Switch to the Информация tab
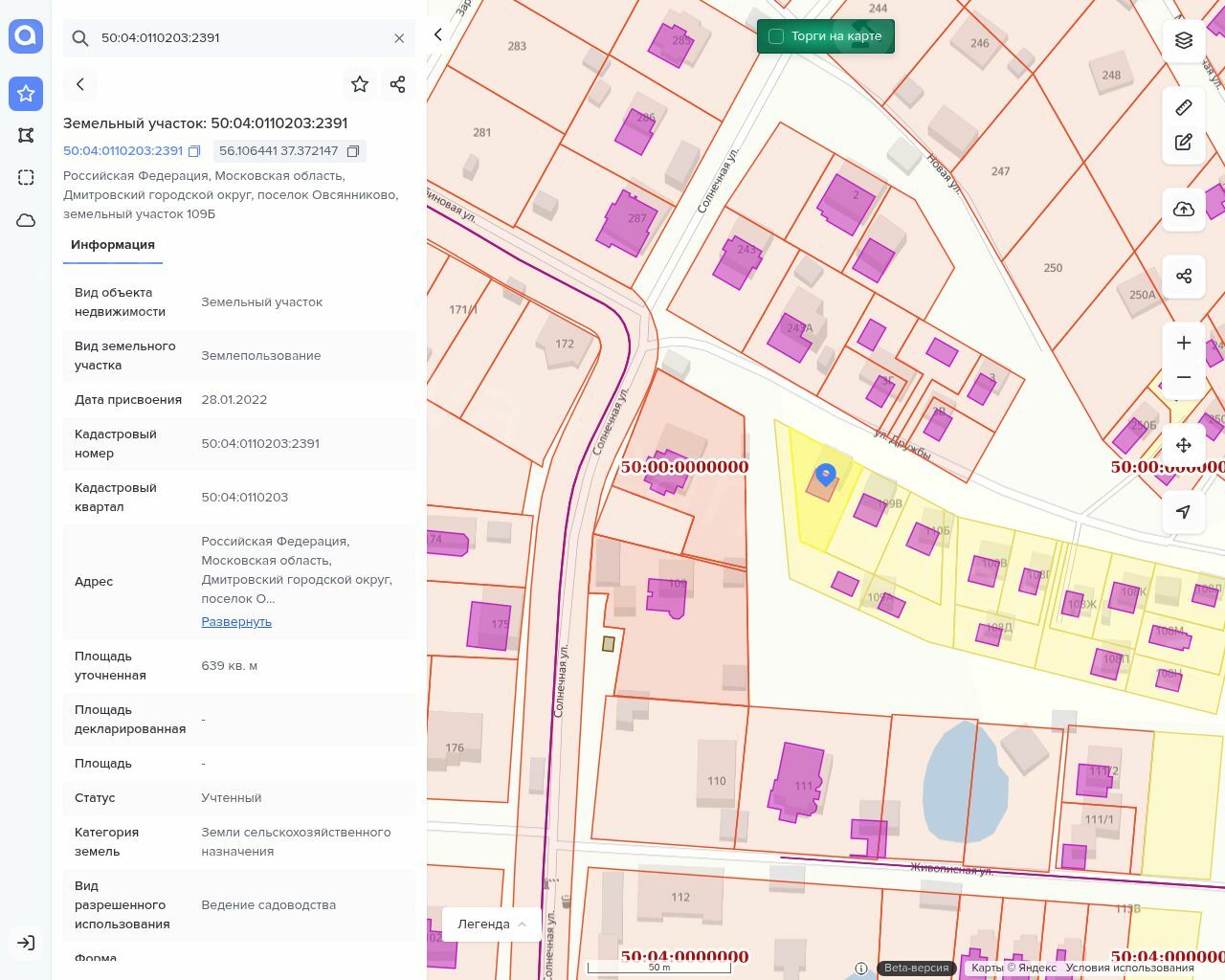This screenshot has height=980, width=1225. tap(113, 245)
